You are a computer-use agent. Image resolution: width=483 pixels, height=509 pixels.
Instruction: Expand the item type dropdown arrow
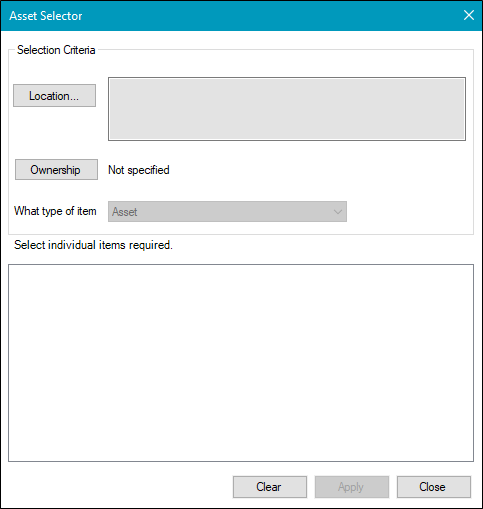pos(338,212)
